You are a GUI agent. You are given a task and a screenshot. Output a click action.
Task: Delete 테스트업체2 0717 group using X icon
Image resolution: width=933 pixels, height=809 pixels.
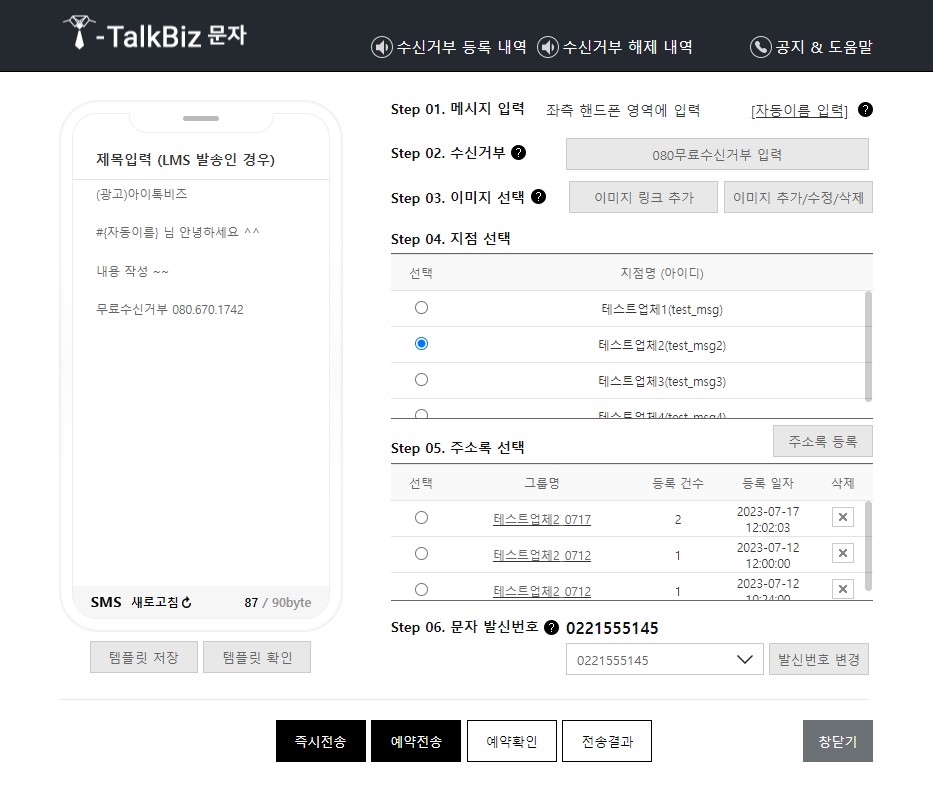(x=843, y=517)
